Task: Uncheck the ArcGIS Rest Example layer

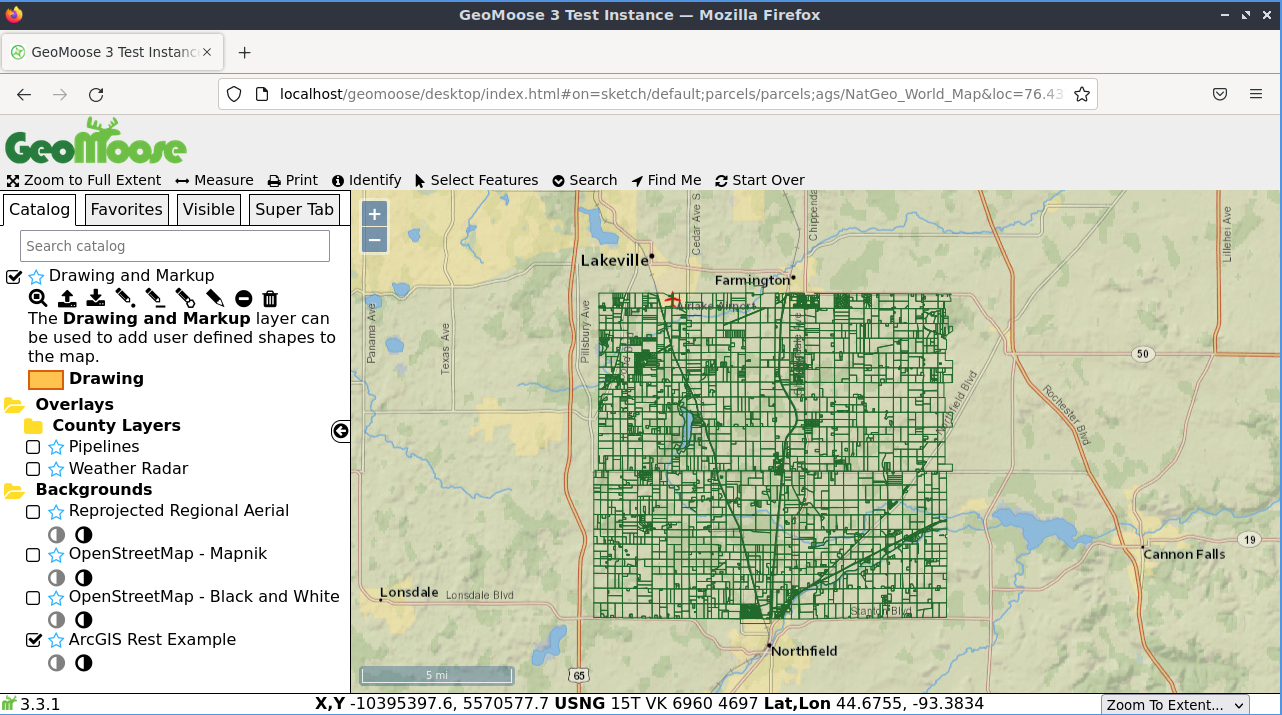Action: tap(33, 640)
